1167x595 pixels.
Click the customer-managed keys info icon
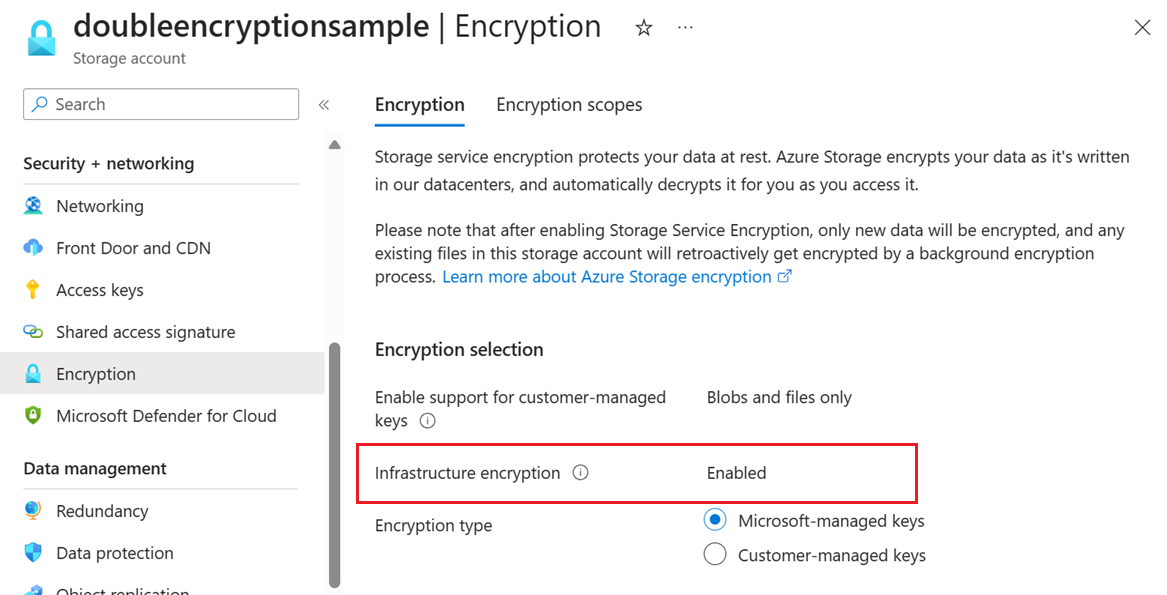pos(427,420)
